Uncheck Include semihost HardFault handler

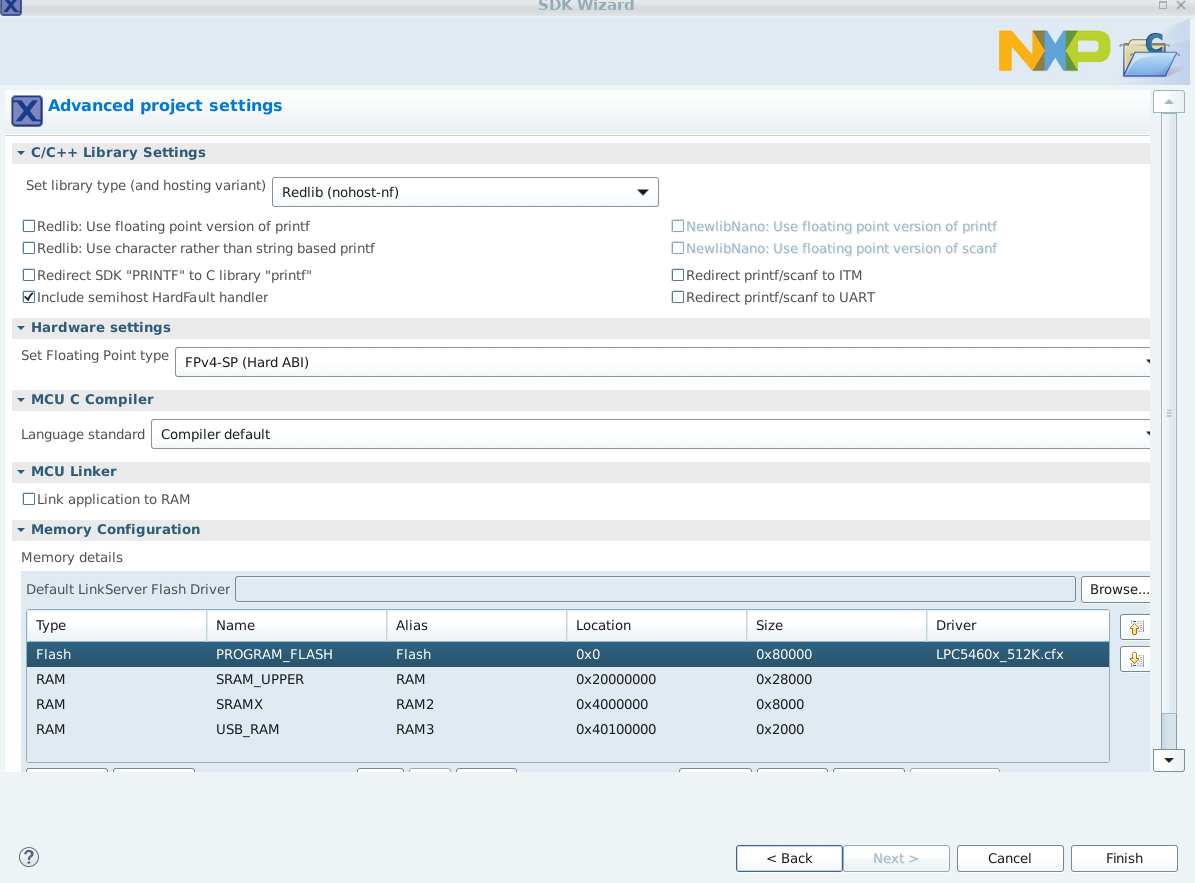pos(29,297)
